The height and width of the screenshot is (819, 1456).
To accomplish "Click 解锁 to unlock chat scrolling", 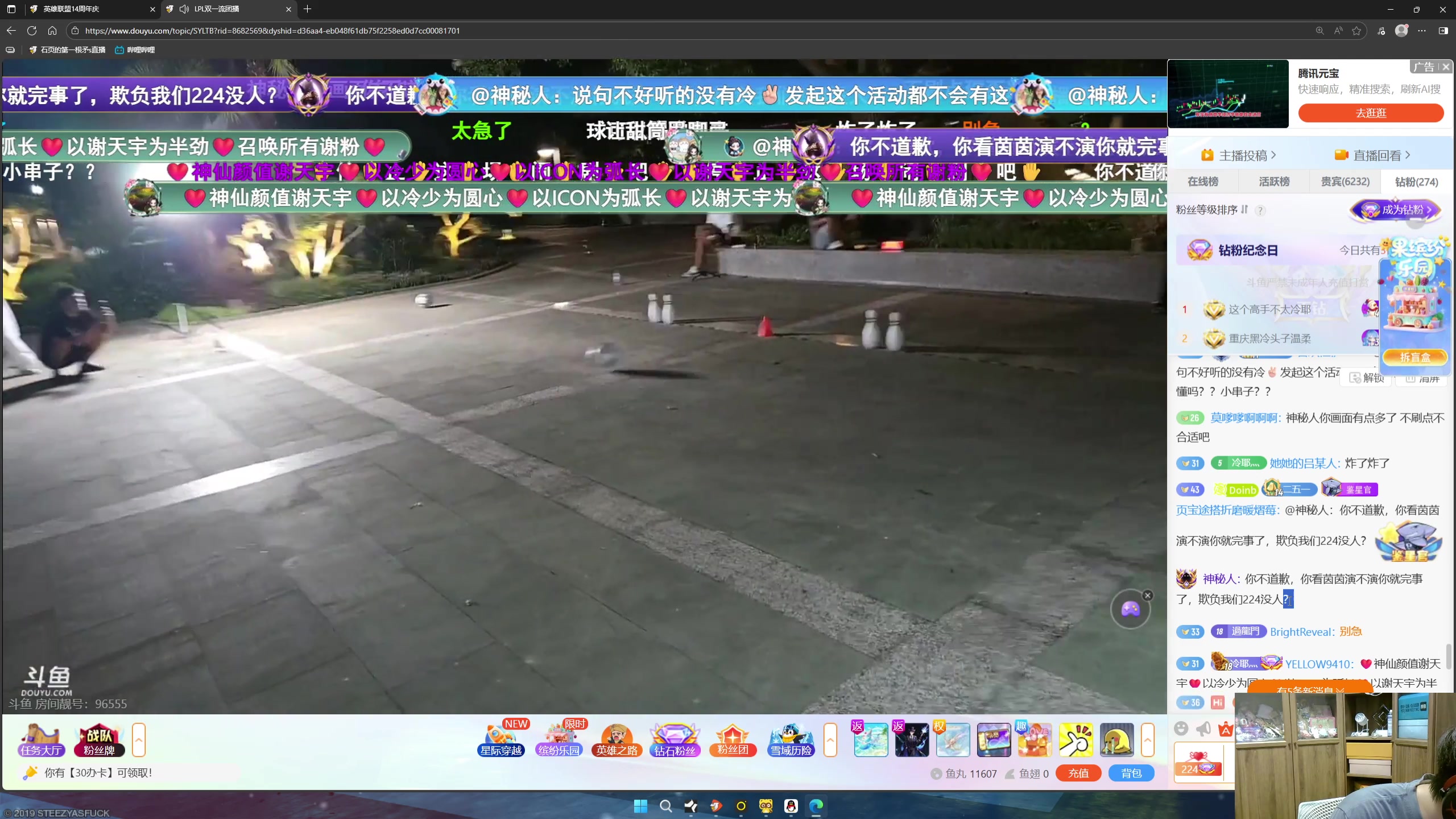I will click(1367, 378).
